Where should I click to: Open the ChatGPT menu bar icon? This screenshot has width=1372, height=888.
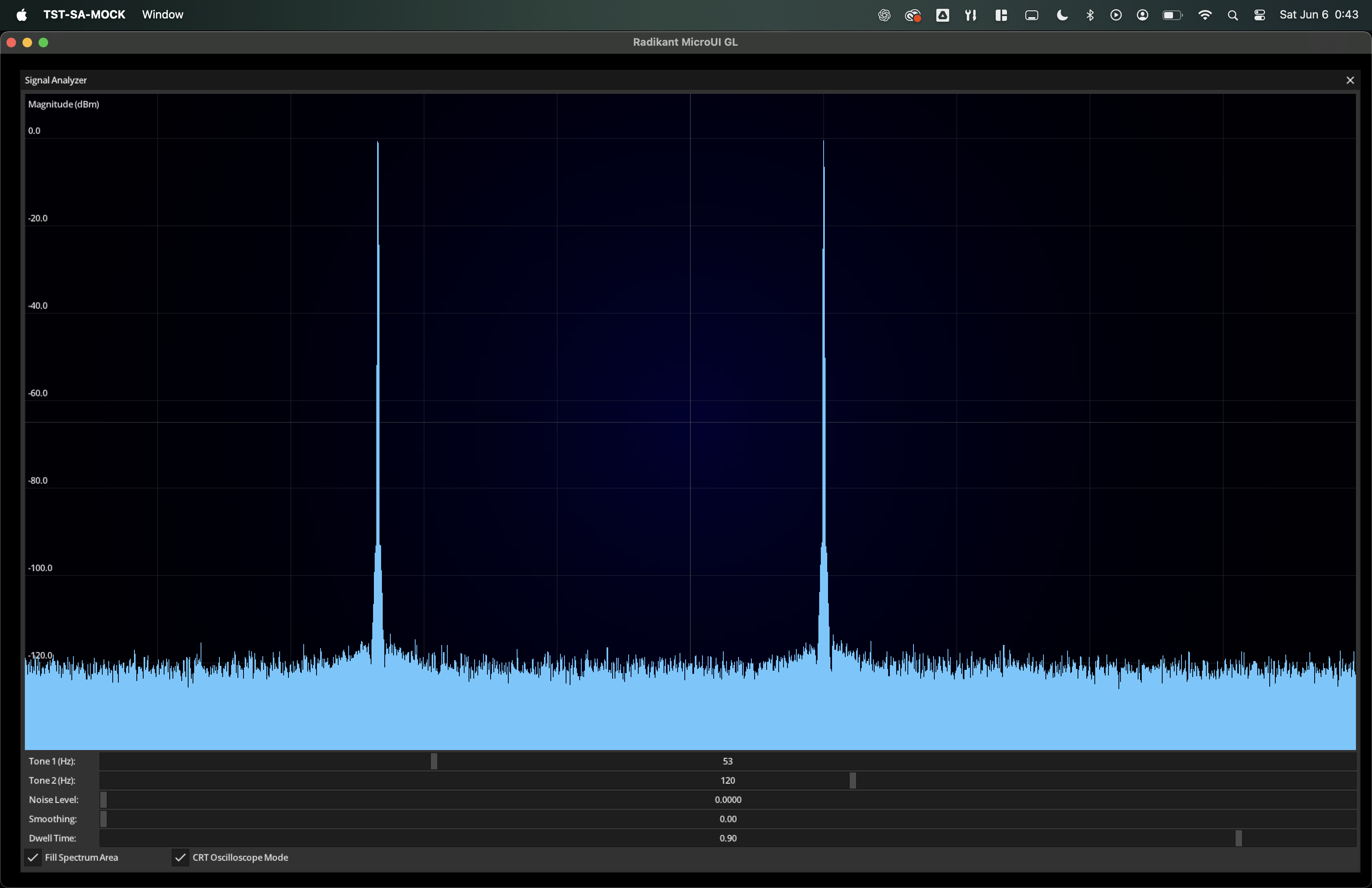tap(884, 15)
